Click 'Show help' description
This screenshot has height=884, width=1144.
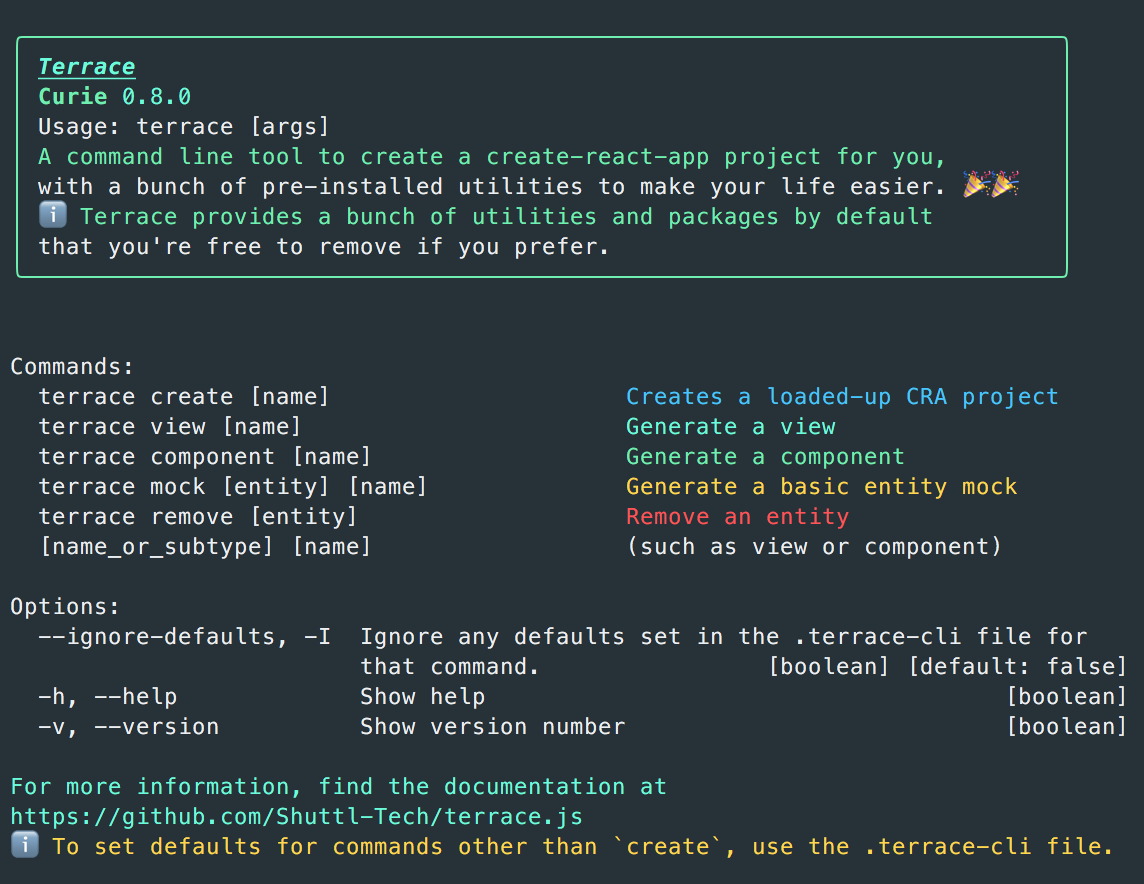[422, 697]
